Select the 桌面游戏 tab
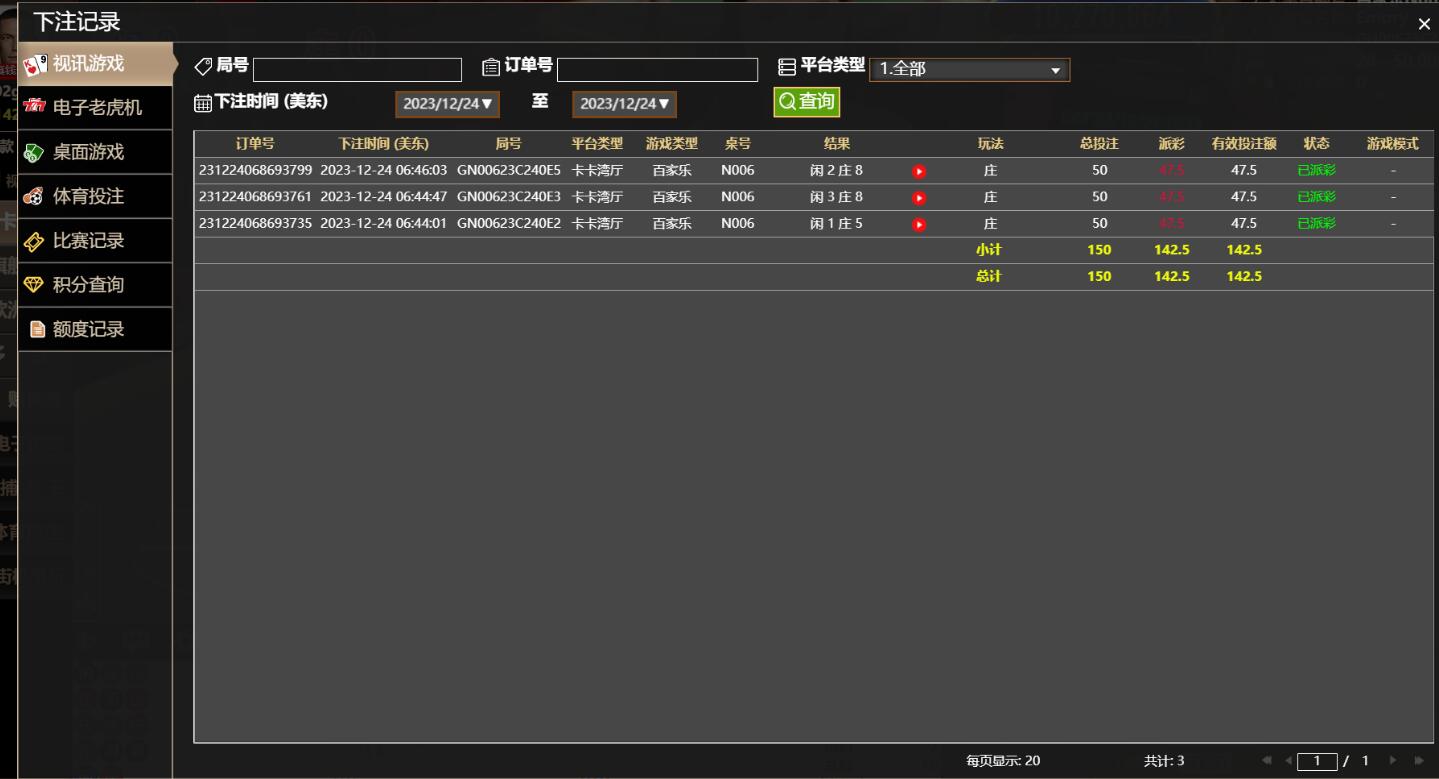Viewport: 1439px width, 779px height. 95,152
